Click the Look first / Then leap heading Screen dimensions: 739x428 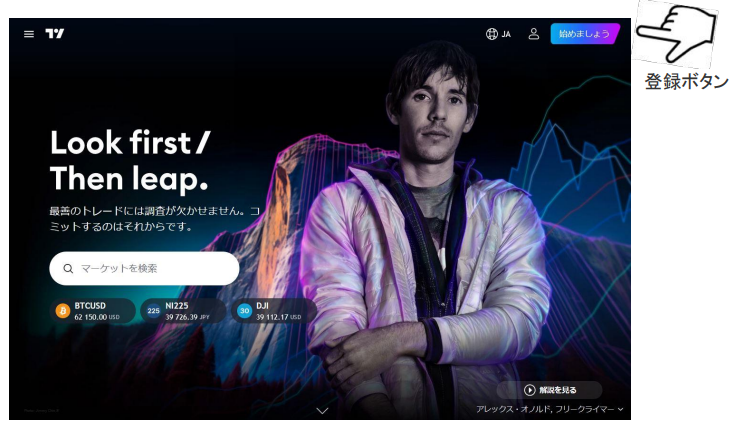click(x=130, y=160)
